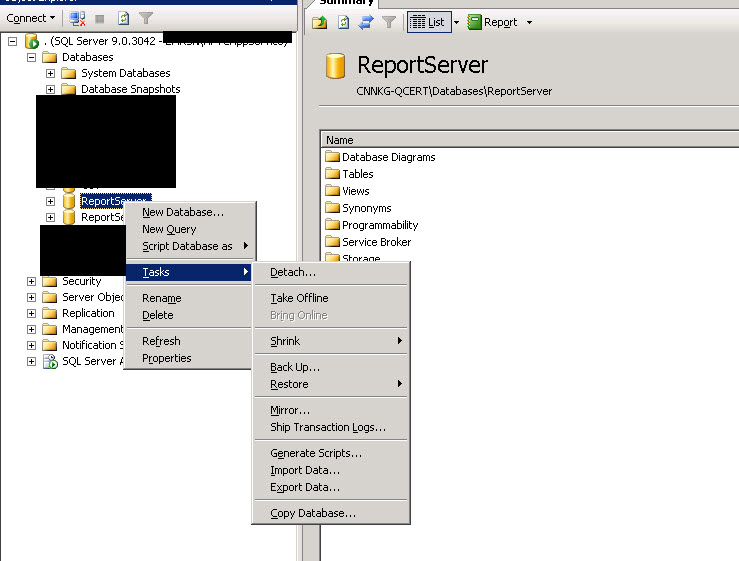Expand the Security folder node
The height and width of the screenshot is (561, 739).
[x=32, y=281]
